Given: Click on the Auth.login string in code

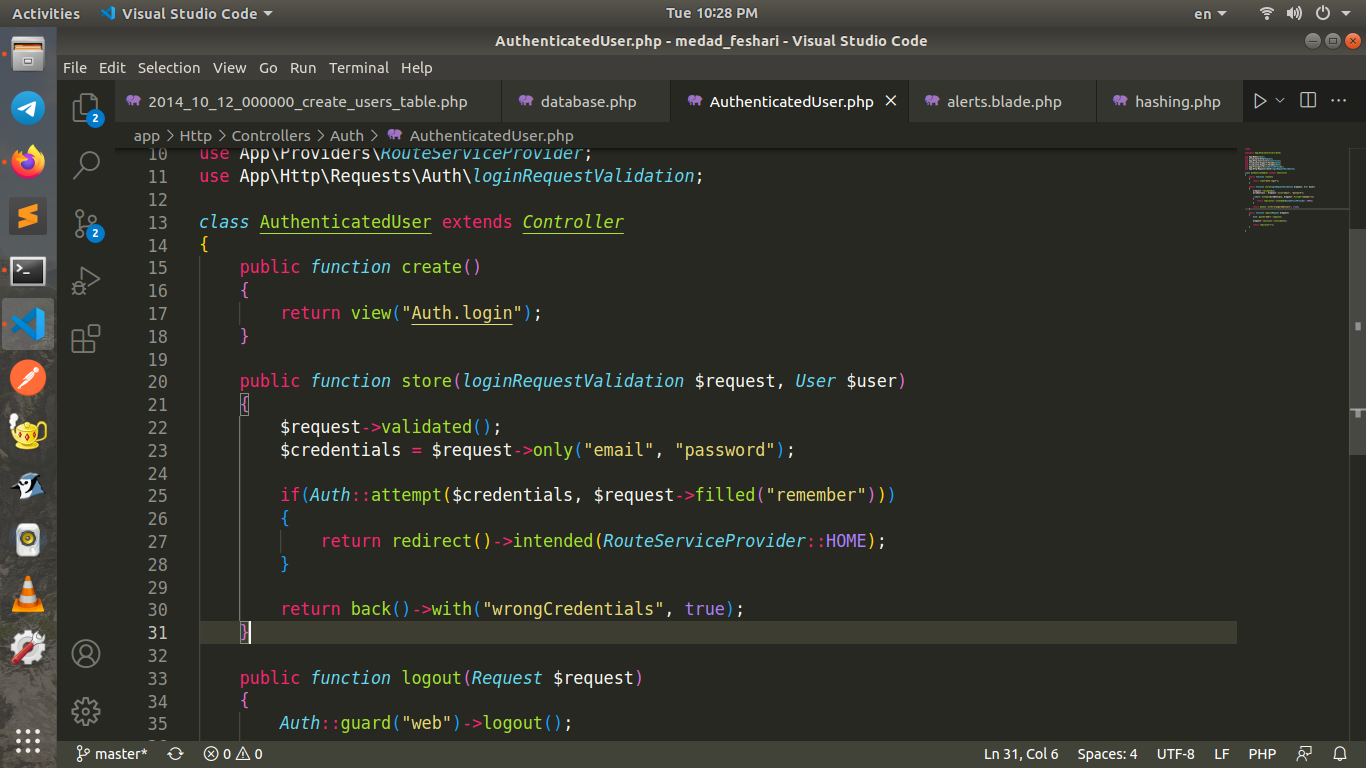Looking at the screenshot, I should pyautogui.click(x=462, y=313).
